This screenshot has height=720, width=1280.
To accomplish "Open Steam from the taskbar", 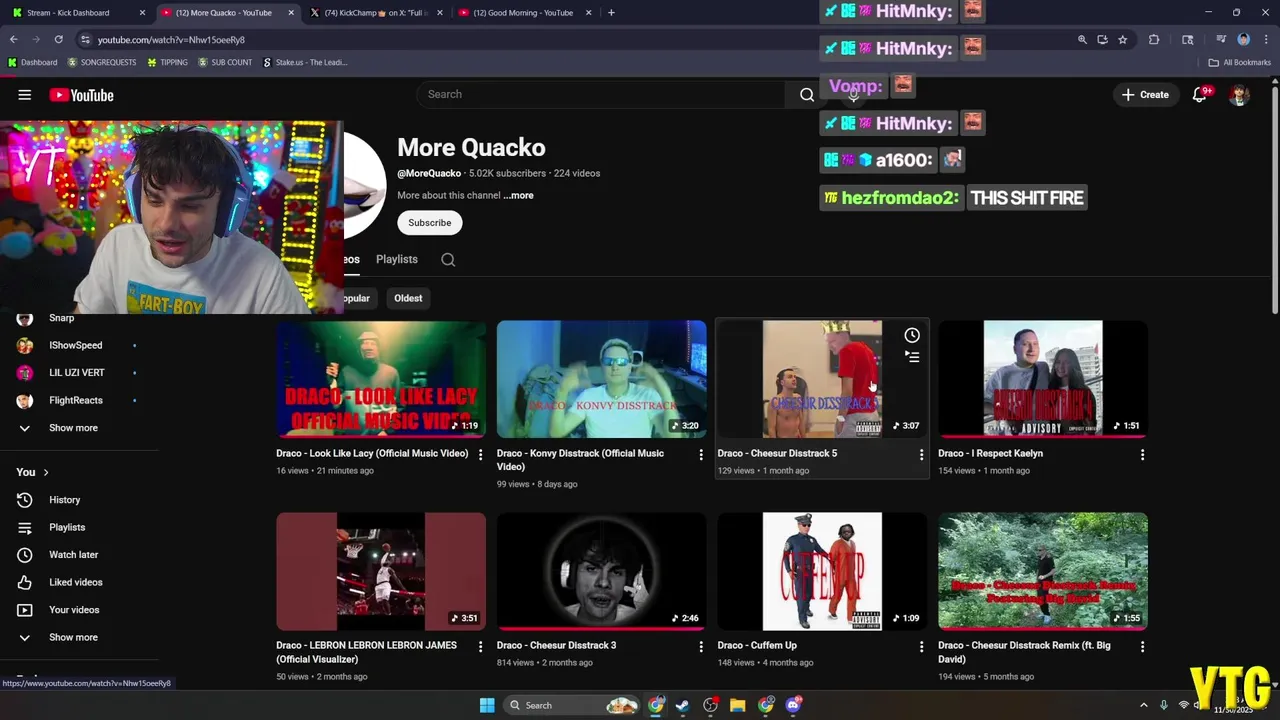I will 683,705.
